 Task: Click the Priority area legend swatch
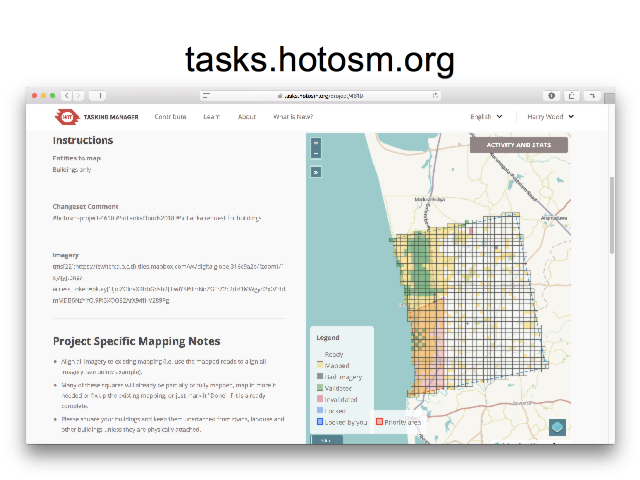[379, 422]
